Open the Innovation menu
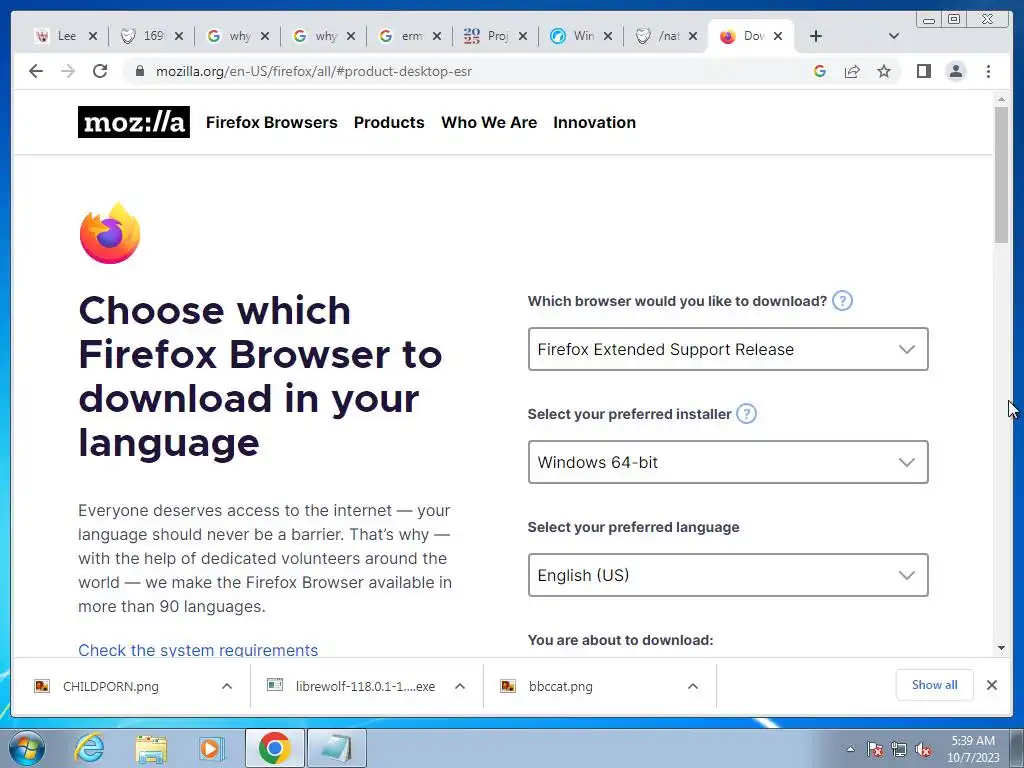Viewport: 1024px width, 768px height. tap(594, 123)
